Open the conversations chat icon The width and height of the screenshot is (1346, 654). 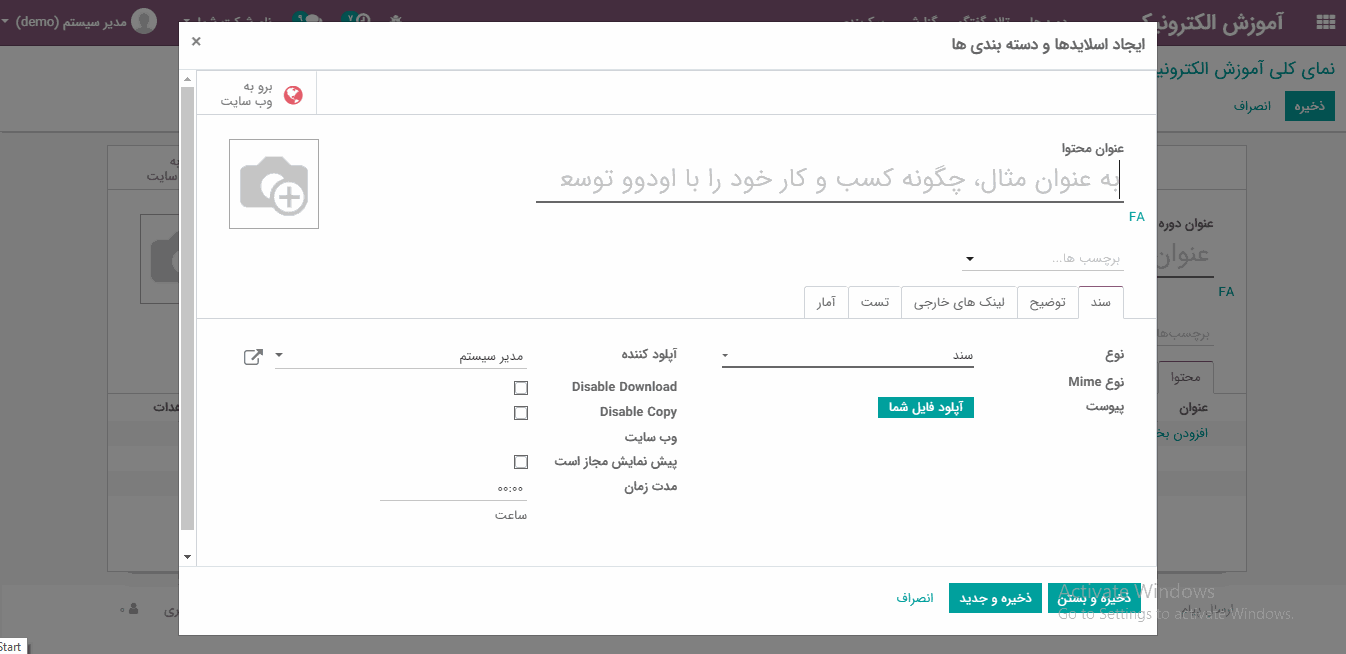[x=310, y=21]
